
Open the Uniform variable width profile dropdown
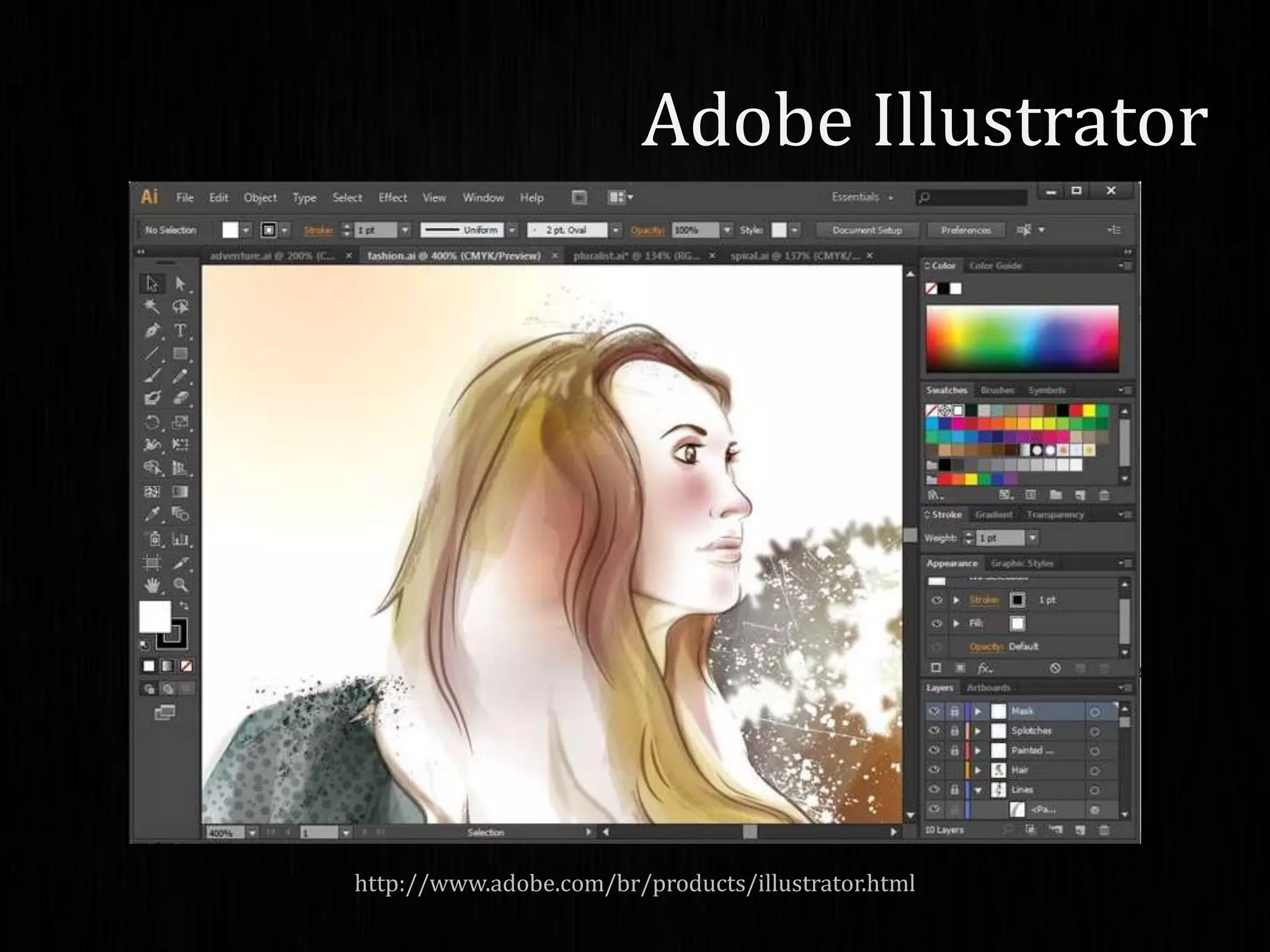(x=512, y=230)
